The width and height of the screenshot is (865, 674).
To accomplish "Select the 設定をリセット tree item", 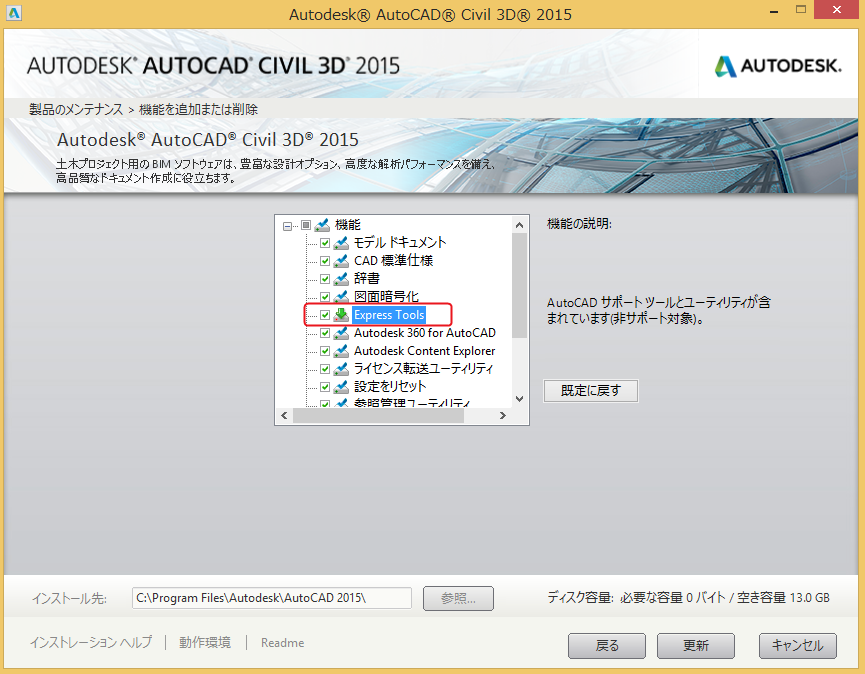I will pos(389,387).
